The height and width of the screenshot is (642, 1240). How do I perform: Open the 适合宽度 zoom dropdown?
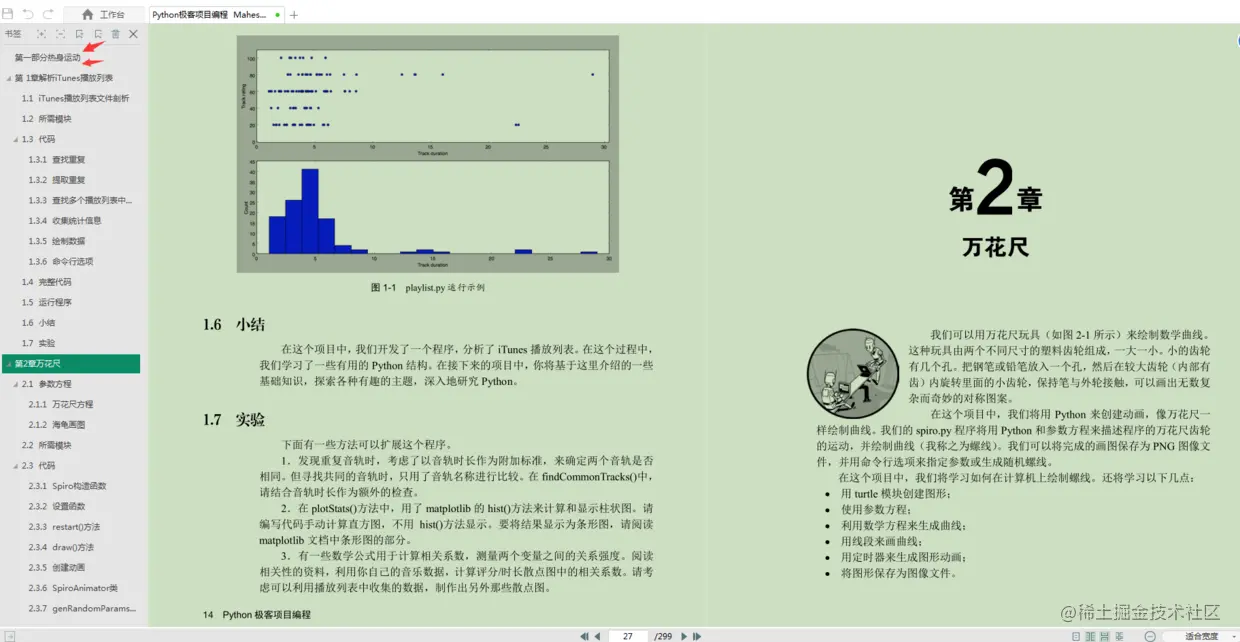[x=1201, y=636]
